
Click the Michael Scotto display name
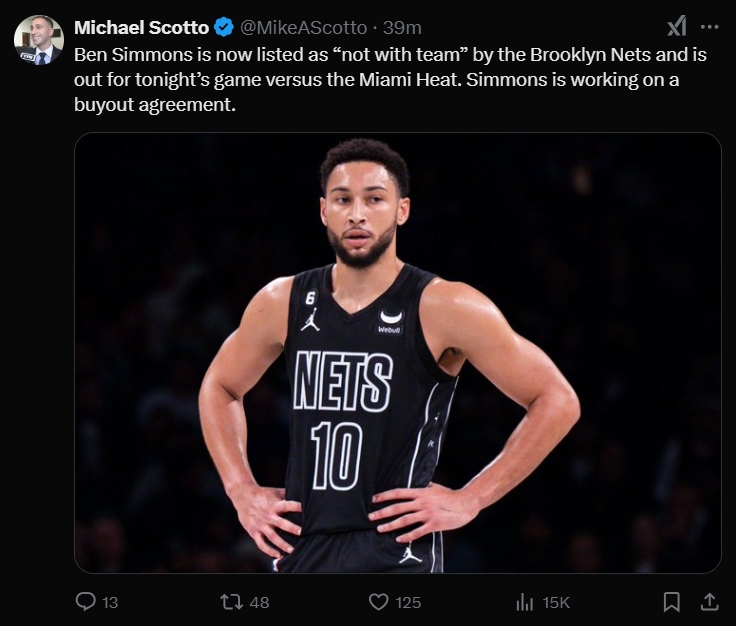(141, 28)
